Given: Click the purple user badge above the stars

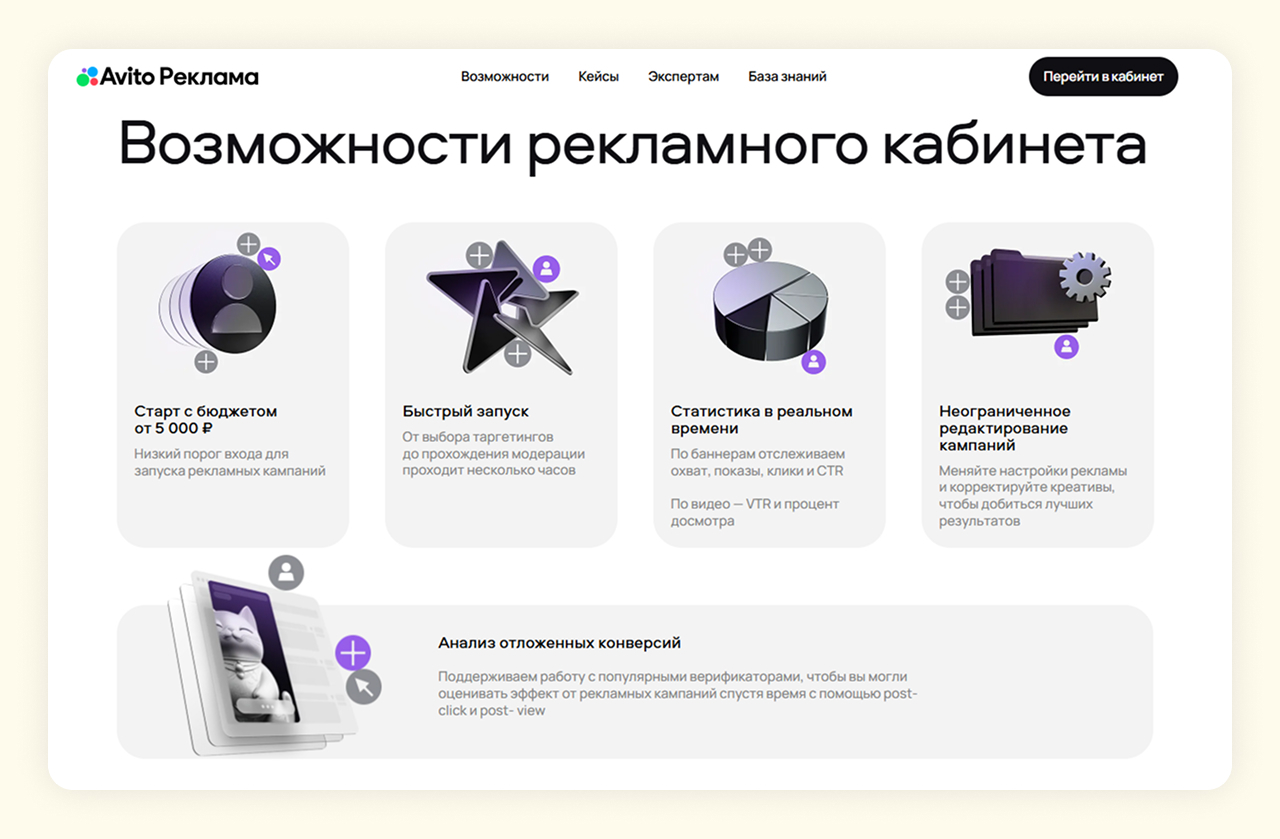Looking at the screenshot, I should [x=546, y=268].
